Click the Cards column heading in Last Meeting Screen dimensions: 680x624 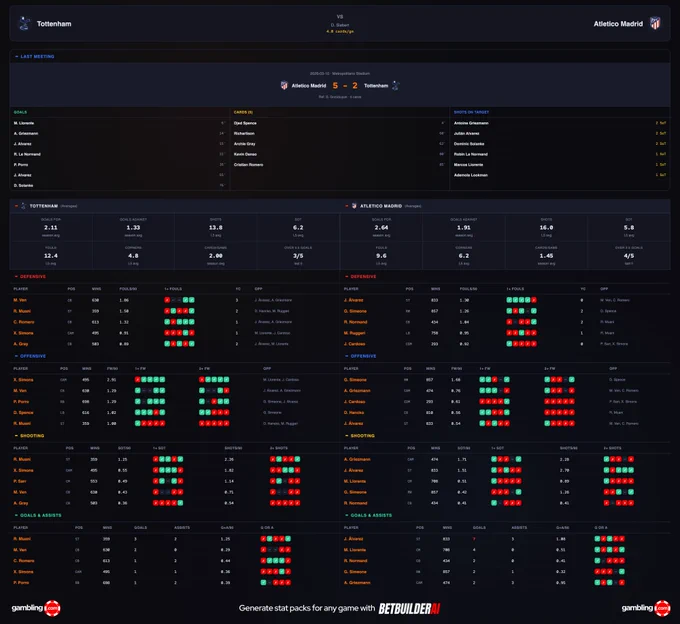(243, 112)
